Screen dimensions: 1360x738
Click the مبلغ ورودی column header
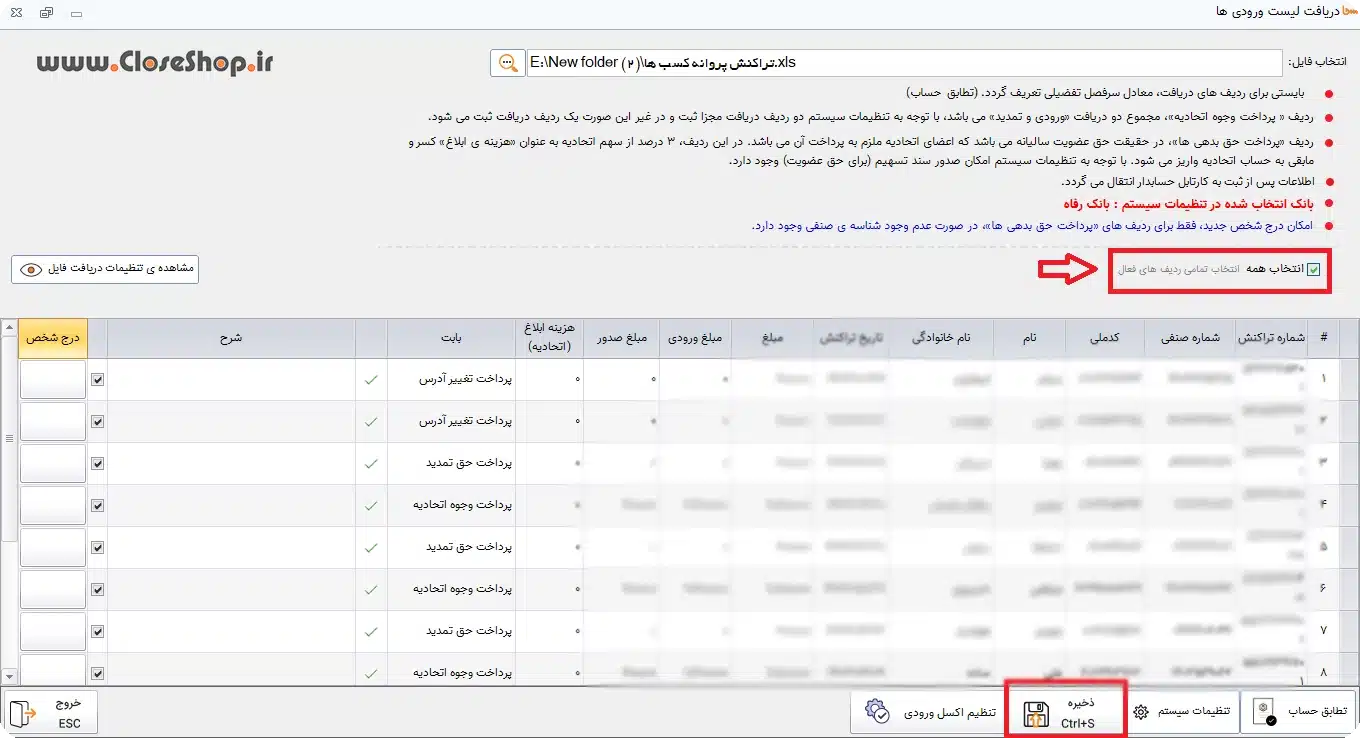pos(696,338)
